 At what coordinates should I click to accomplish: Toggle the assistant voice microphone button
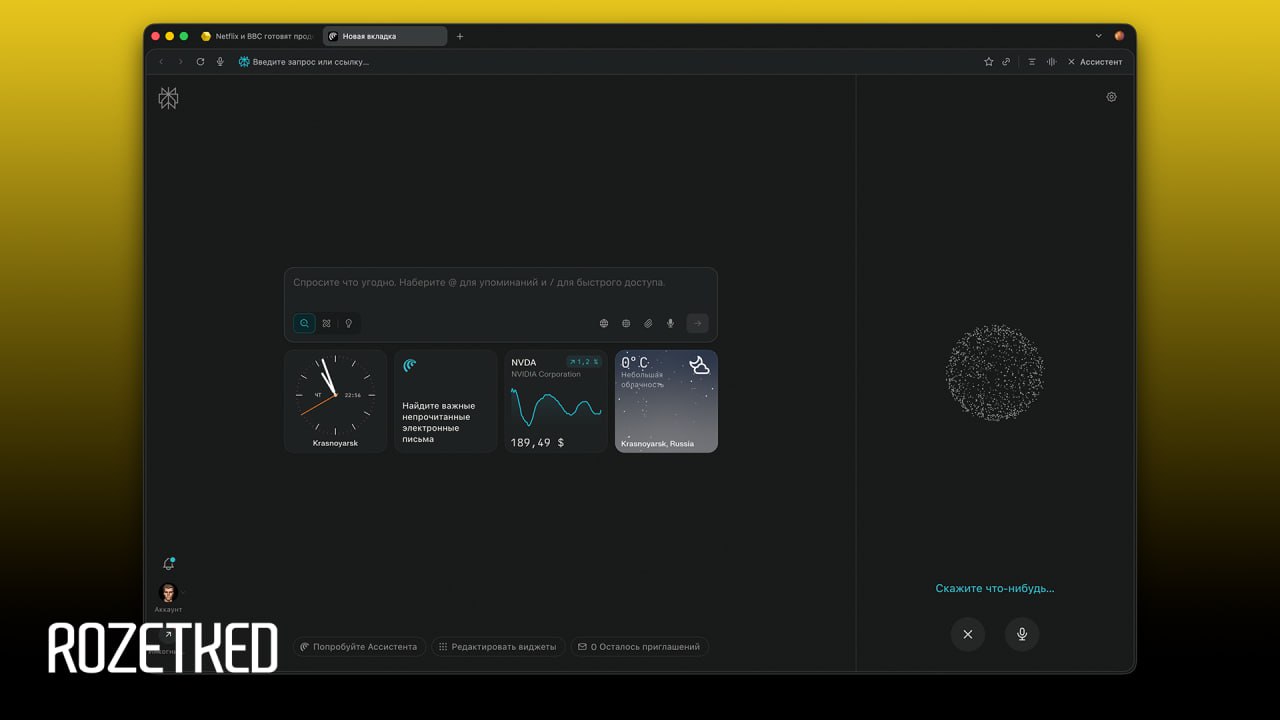[x=1022, y=634]
